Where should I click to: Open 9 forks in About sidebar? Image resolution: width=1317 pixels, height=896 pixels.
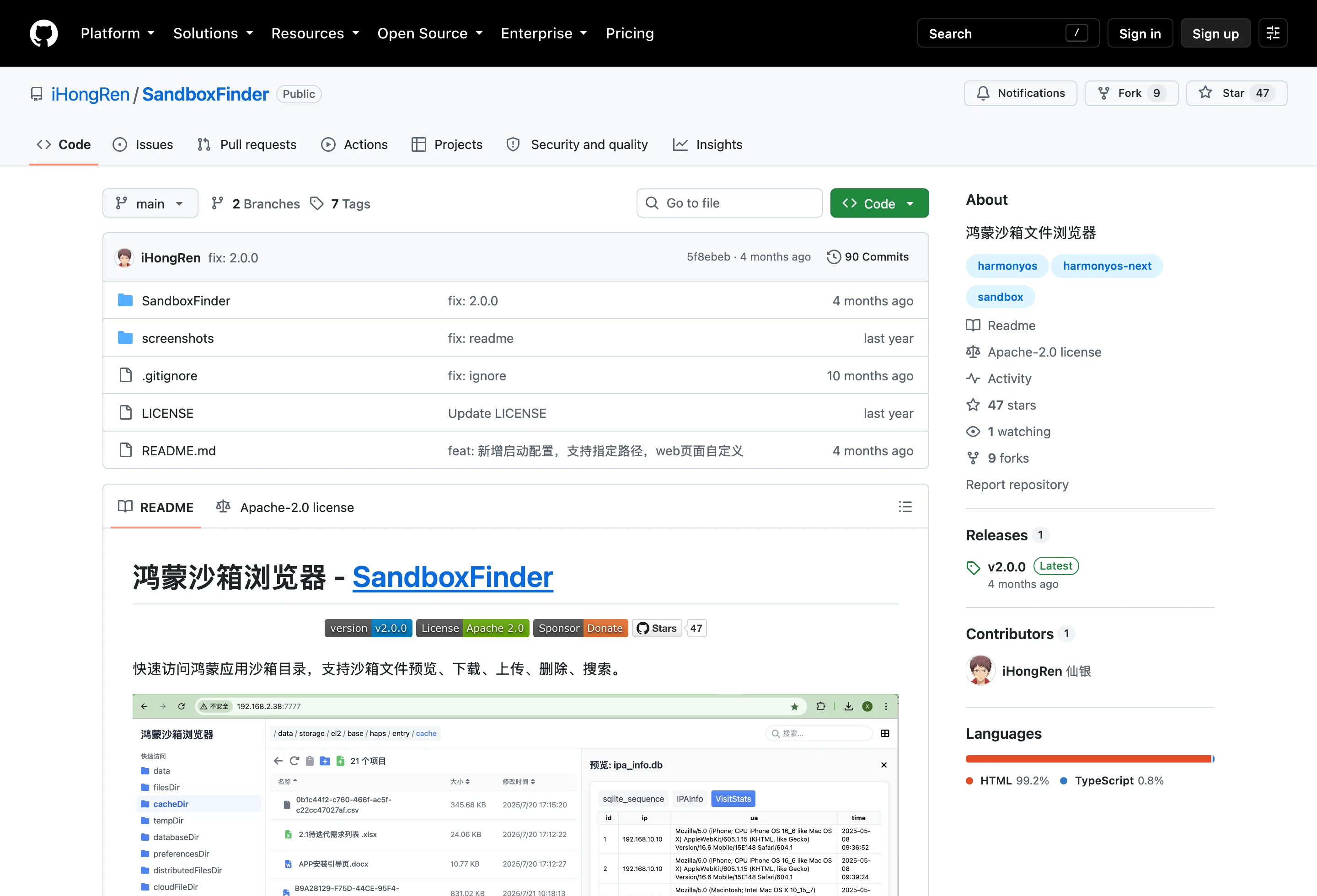coord(997,458)
